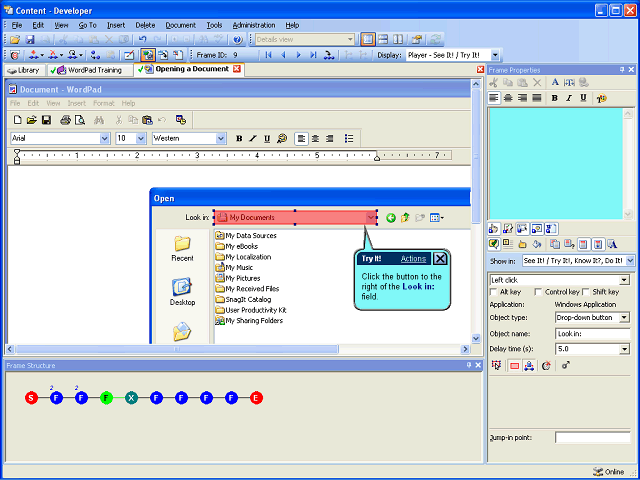The image size is (640, 480).
Task: Switch to the Library tab
Action: click(x=24, y=70)
